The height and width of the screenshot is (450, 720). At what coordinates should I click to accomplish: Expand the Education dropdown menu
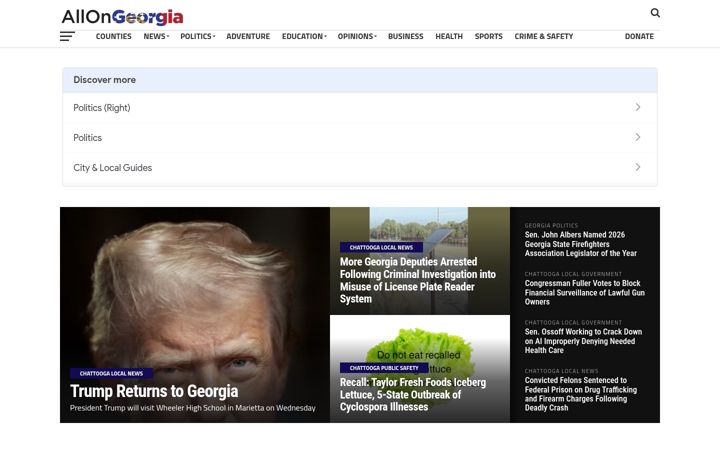pyautogui.click(x=304, y=36)
